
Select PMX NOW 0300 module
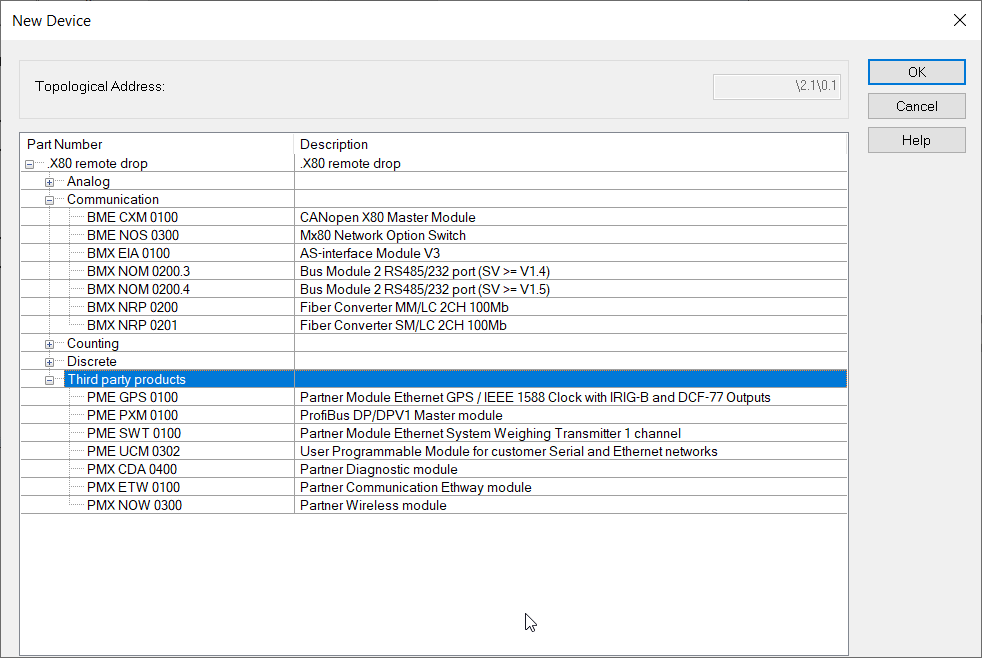click(x=134, y=505)
